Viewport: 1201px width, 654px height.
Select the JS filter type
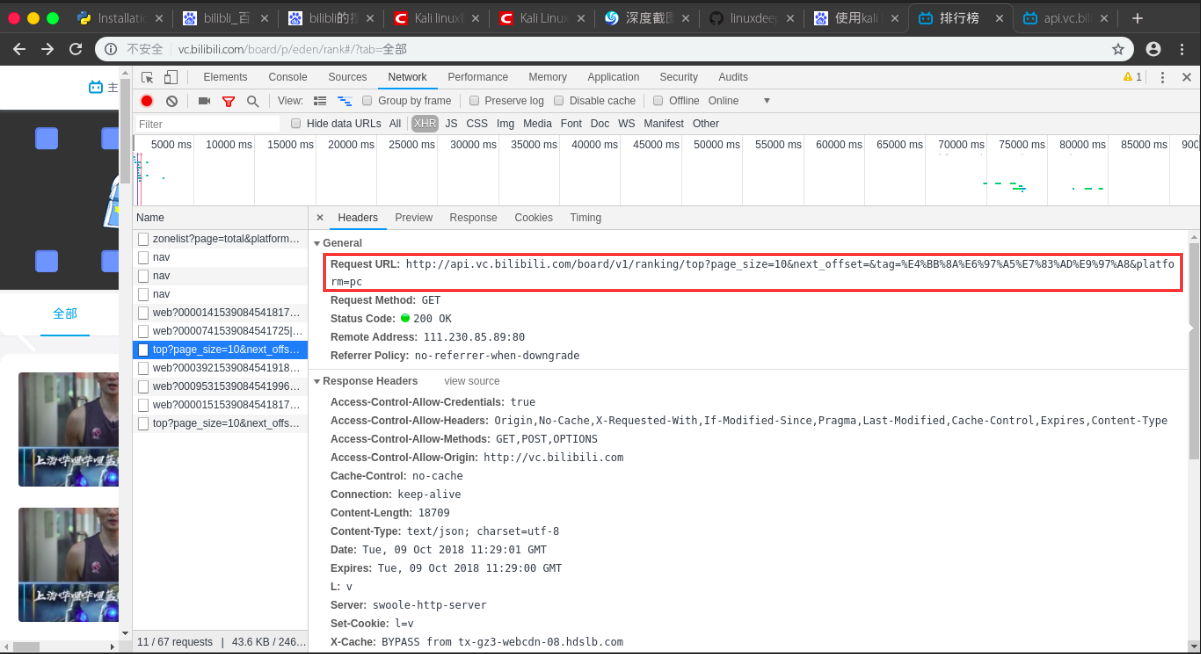451,124
